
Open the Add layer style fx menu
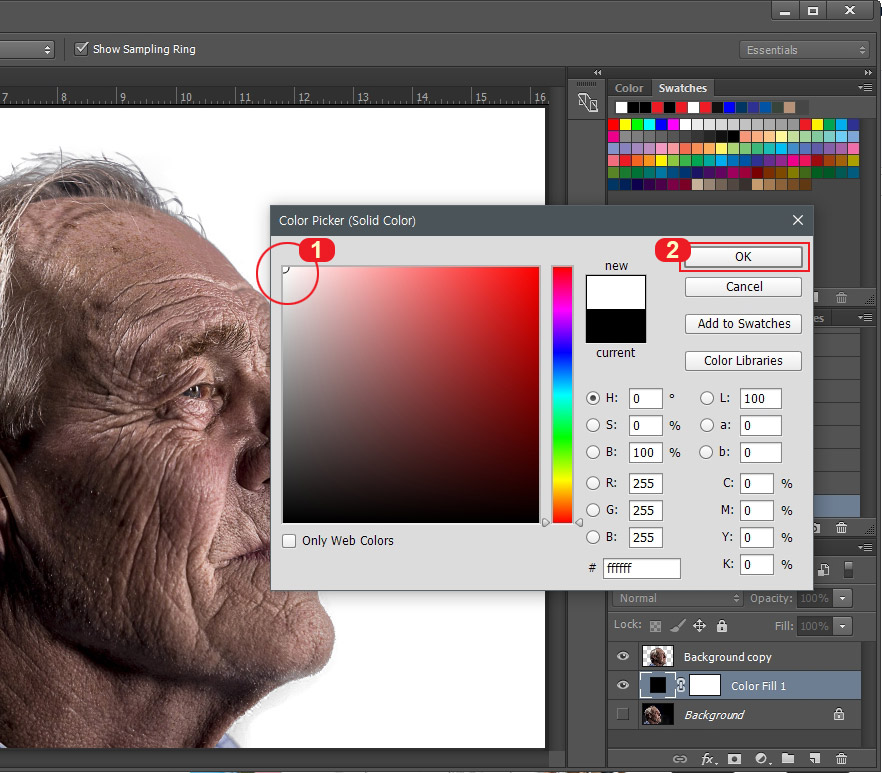(708, 759)
